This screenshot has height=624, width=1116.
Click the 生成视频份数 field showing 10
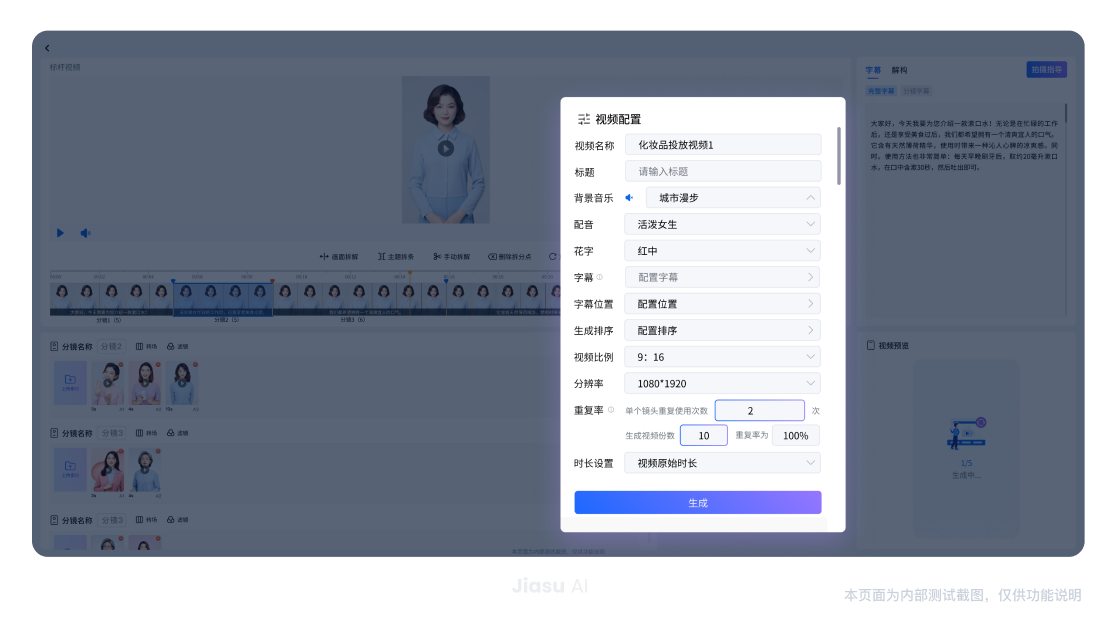[x=703, y=436]
